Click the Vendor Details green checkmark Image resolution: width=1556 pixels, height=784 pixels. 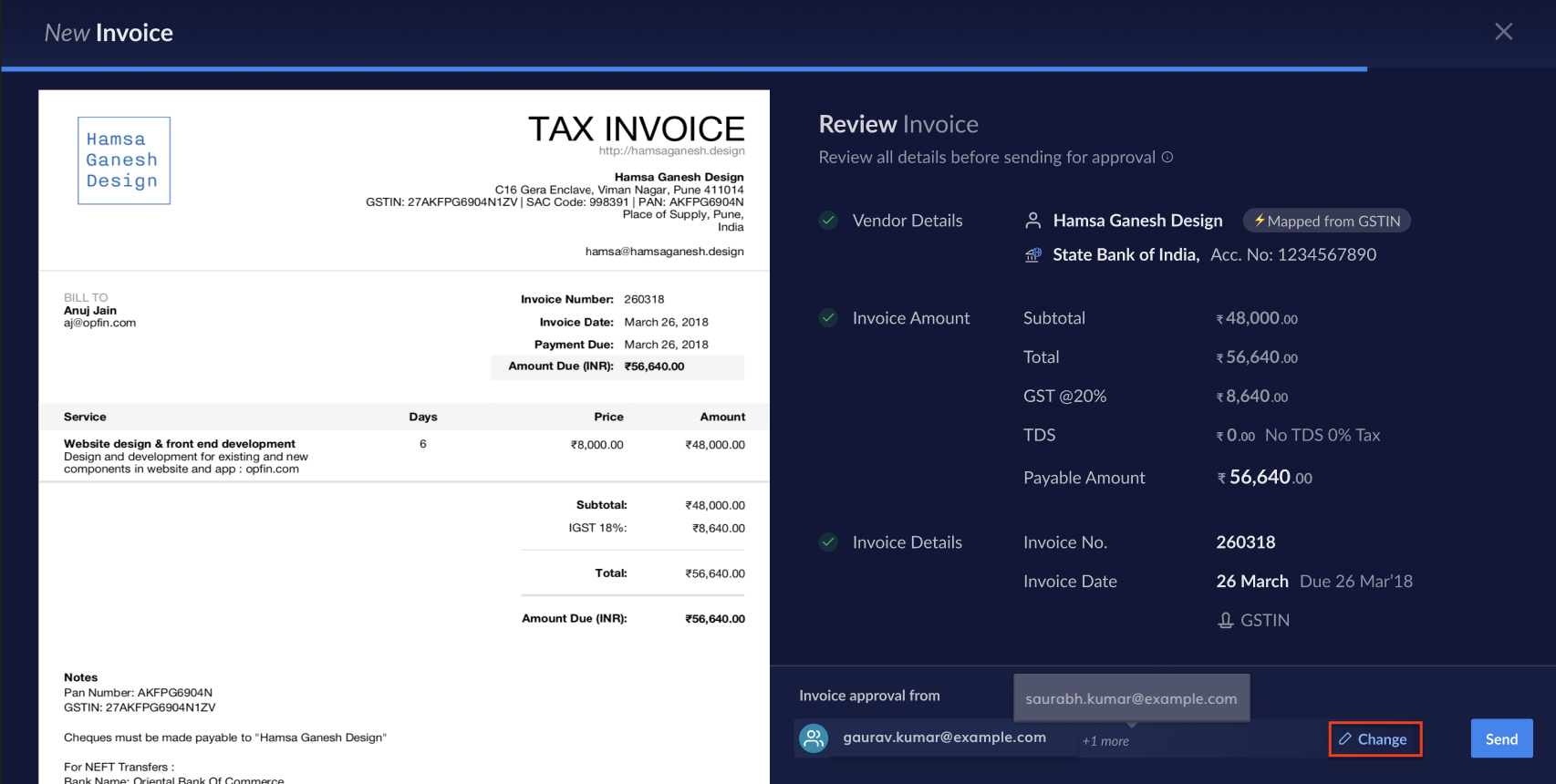(x=828, y=220)
